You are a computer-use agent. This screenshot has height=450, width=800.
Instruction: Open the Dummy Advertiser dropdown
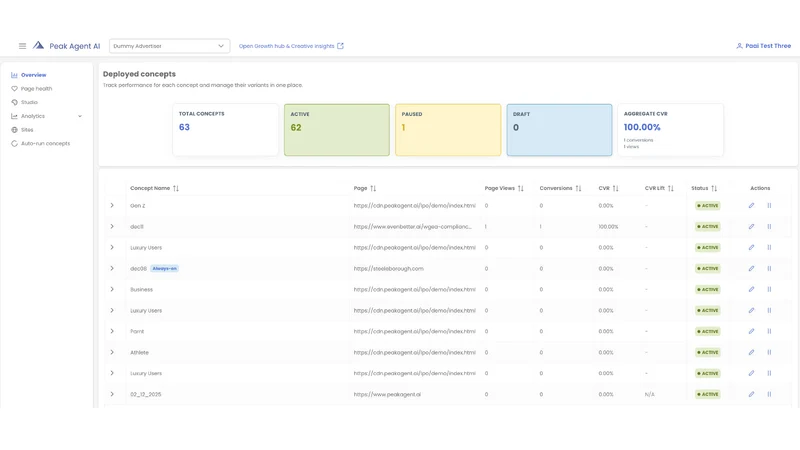[169, 46]
